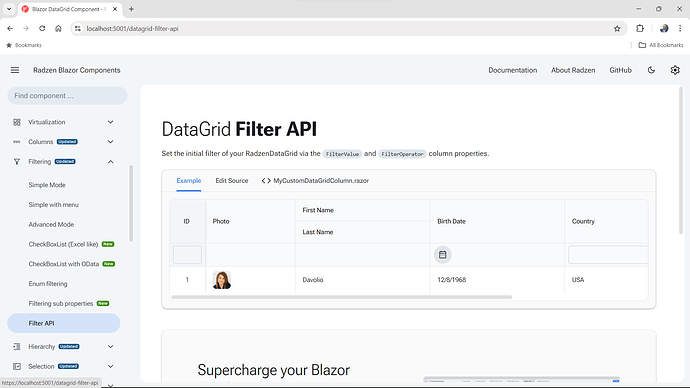The image size is (690, 388).
Task: Open the Documentation link
Action: pyautogui.click(x=513, y=70)
